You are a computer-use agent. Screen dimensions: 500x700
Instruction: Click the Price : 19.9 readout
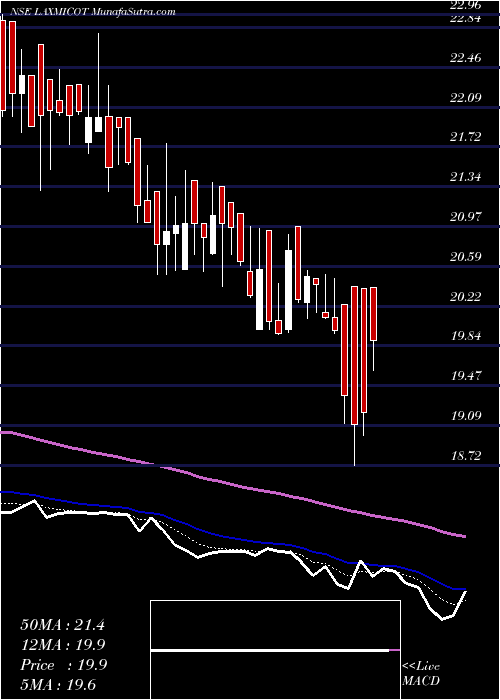[x=62, y=665]
